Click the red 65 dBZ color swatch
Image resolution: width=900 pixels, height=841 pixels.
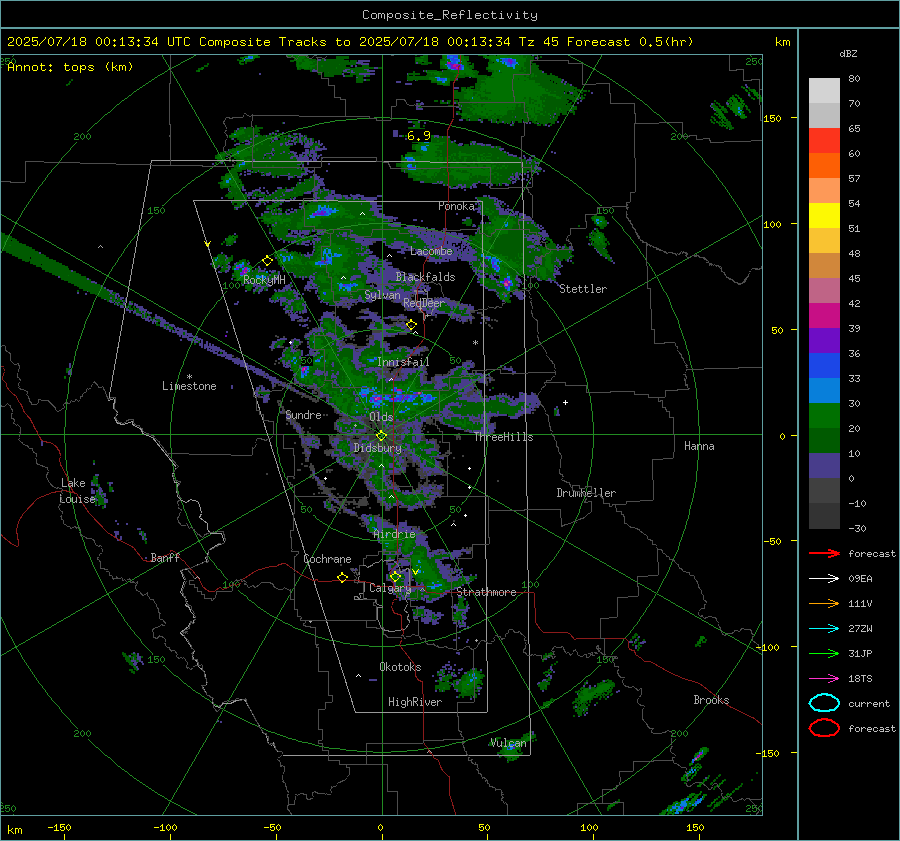tap(824, 140)
